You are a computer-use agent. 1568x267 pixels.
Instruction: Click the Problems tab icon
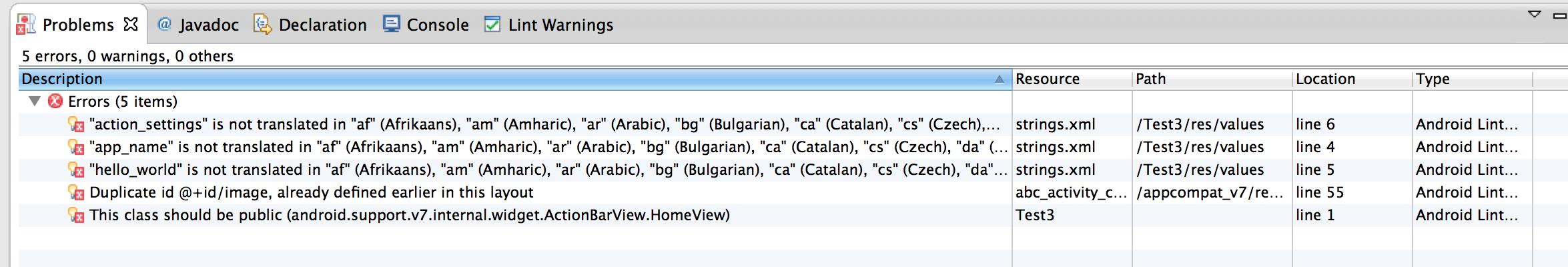coord(25,25)
